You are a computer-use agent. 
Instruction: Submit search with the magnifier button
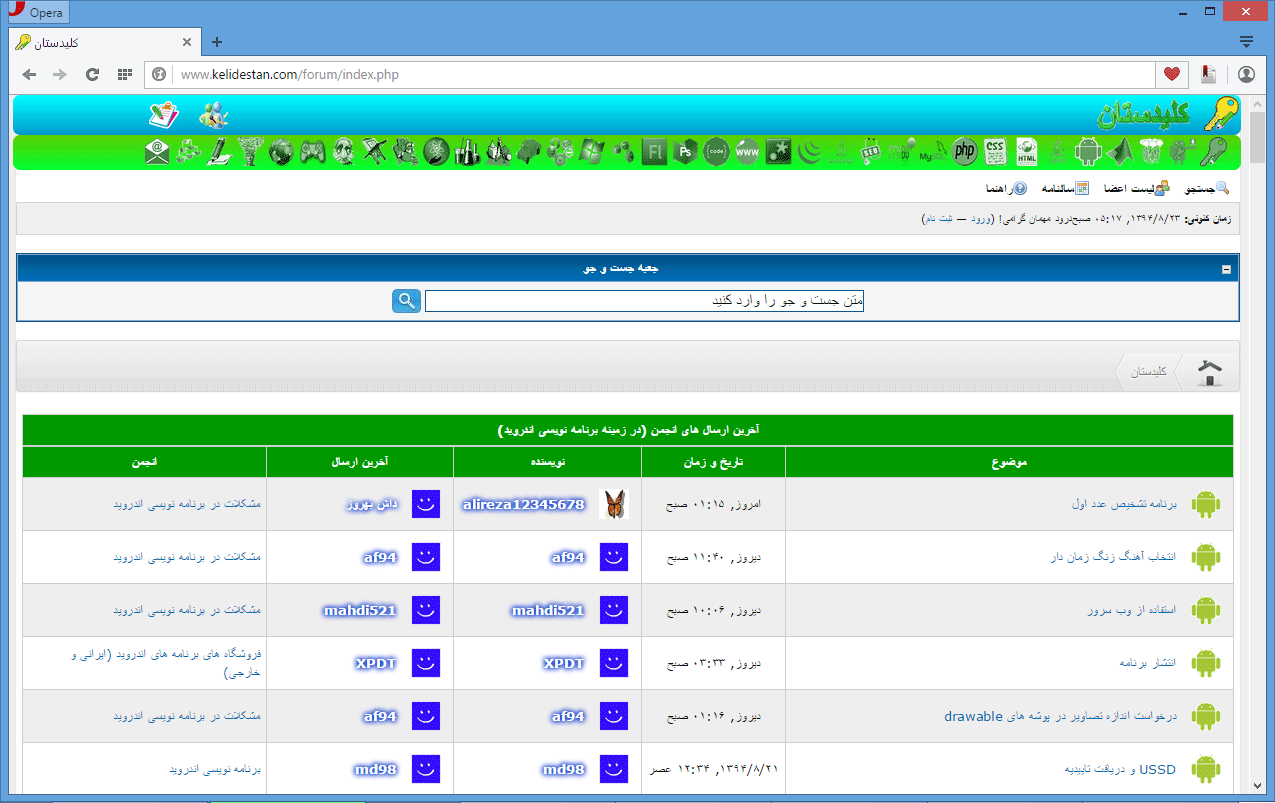pyautogui.click(x=406, y=301)
